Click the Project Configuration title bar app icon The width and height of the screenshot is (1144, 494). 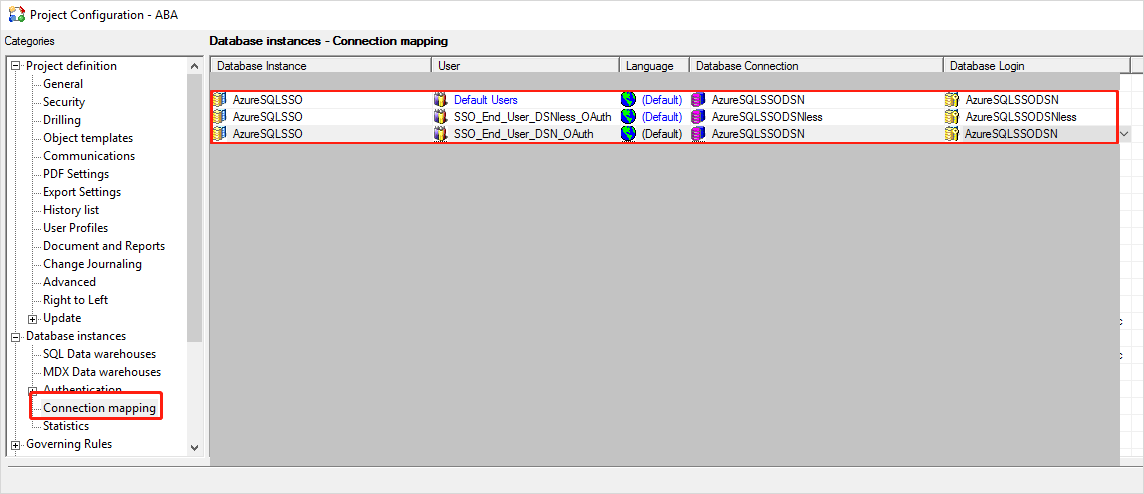16,15
